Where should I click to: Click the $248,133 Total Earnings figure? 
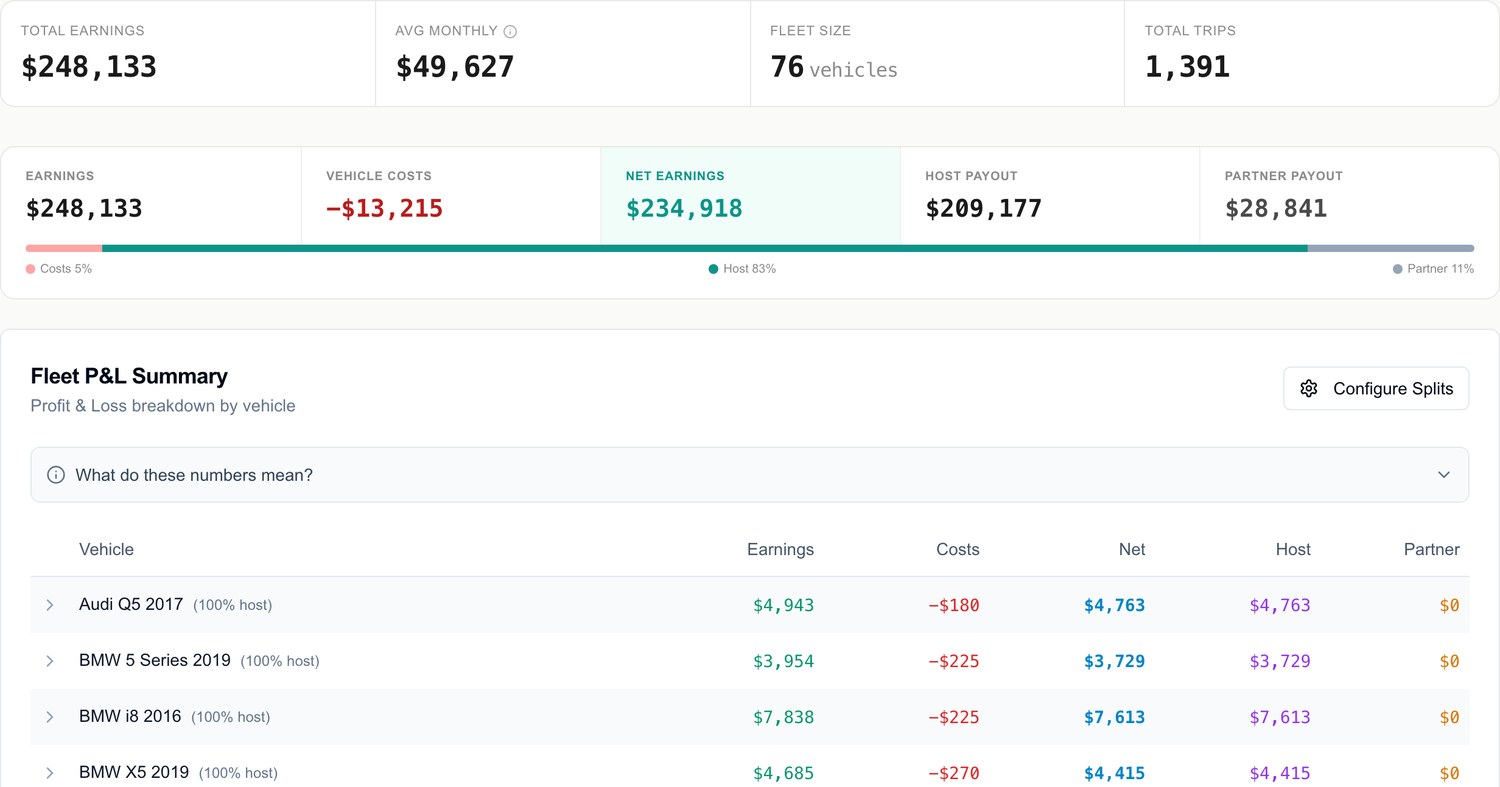pos(89,67)
